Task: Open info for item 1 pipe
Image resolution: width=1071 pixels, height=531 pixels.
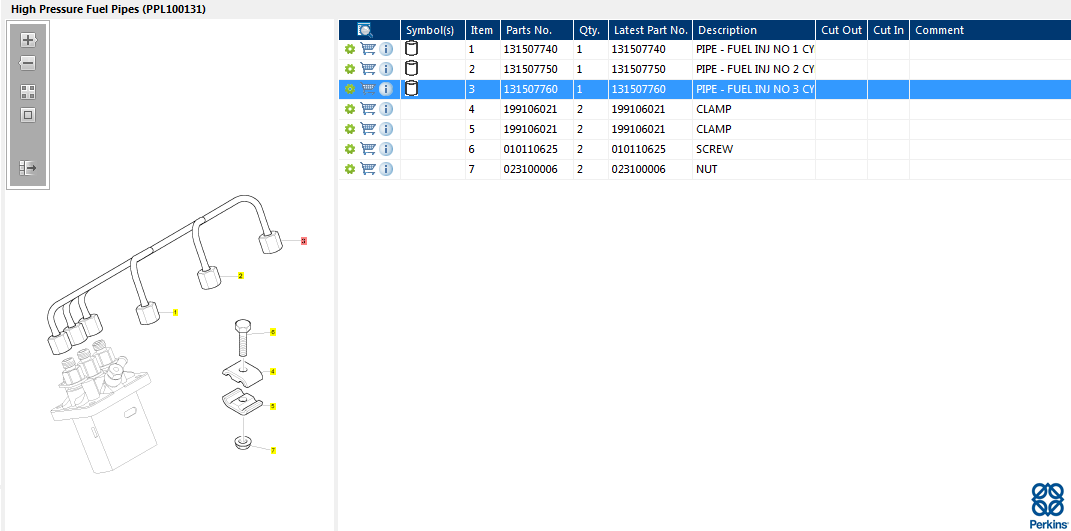Action: pos(386,49)
